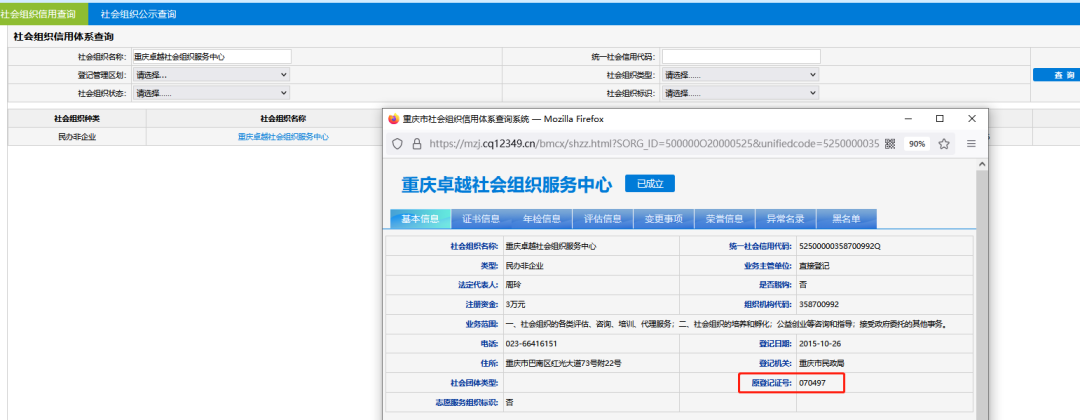This screenshot has height=420, width=1080.
Task: Switch to the 基本信息 tab
Action: coord(420,219)
